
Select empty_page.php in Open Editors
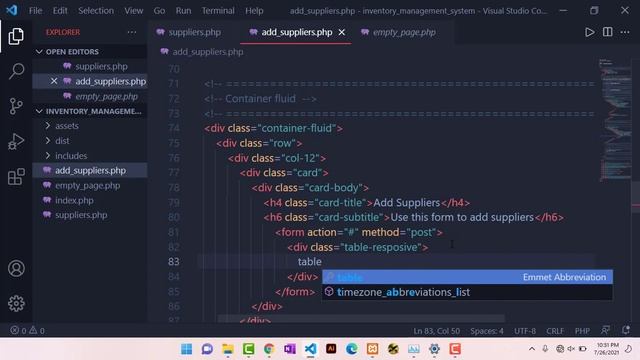(106, 96)
